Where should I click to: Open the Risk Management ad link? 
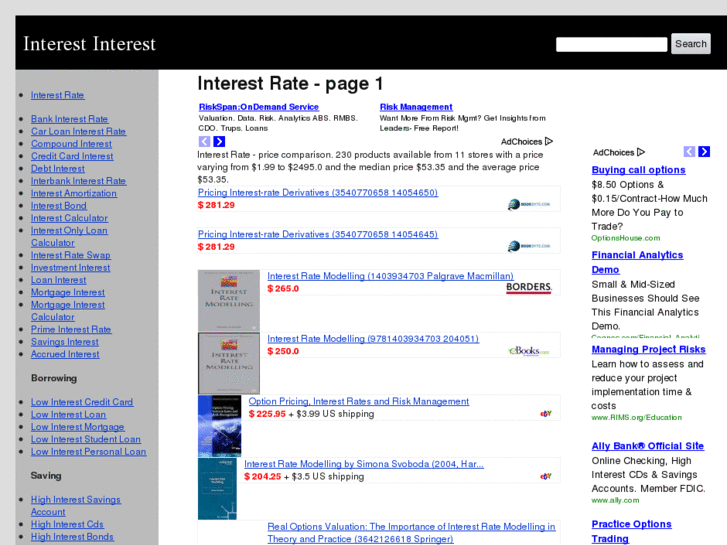coord(416,107)
